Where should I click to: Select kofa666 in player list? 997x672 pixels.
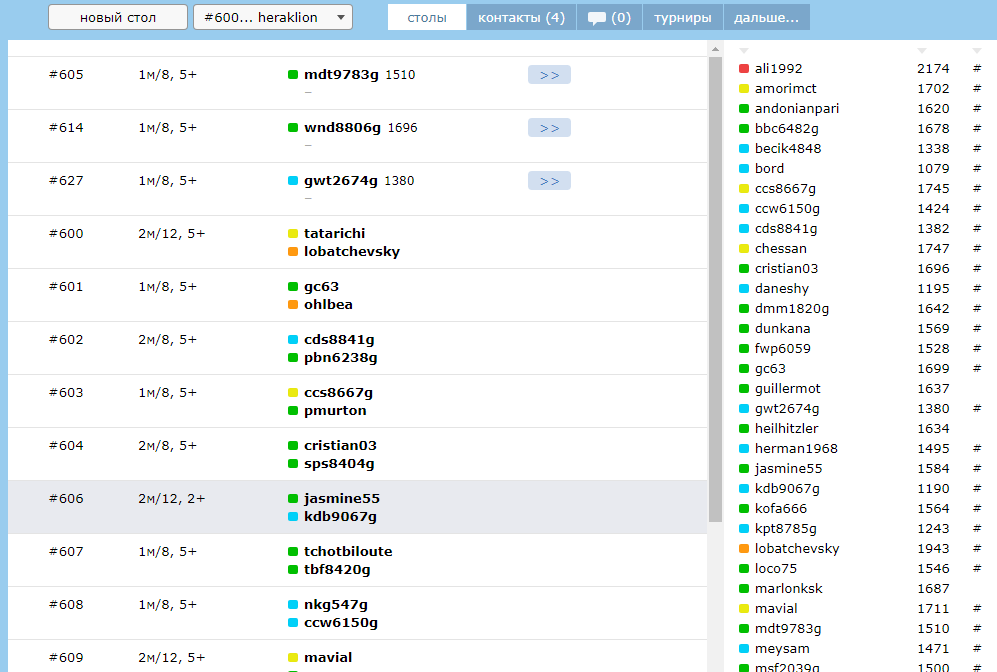(781, 509)
